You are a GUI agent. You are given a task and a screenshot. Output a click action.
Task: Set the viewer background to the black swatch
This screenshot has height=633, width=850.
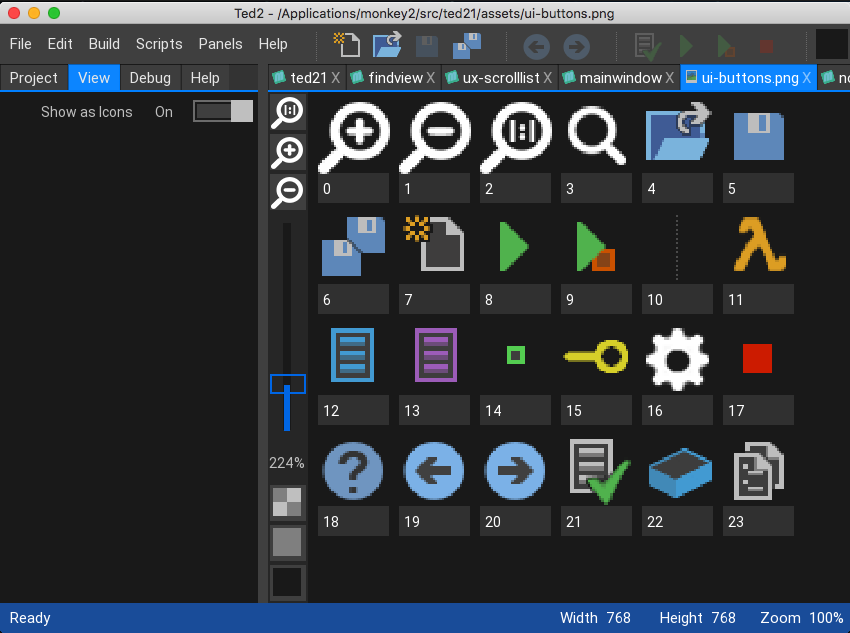point(288,582)
